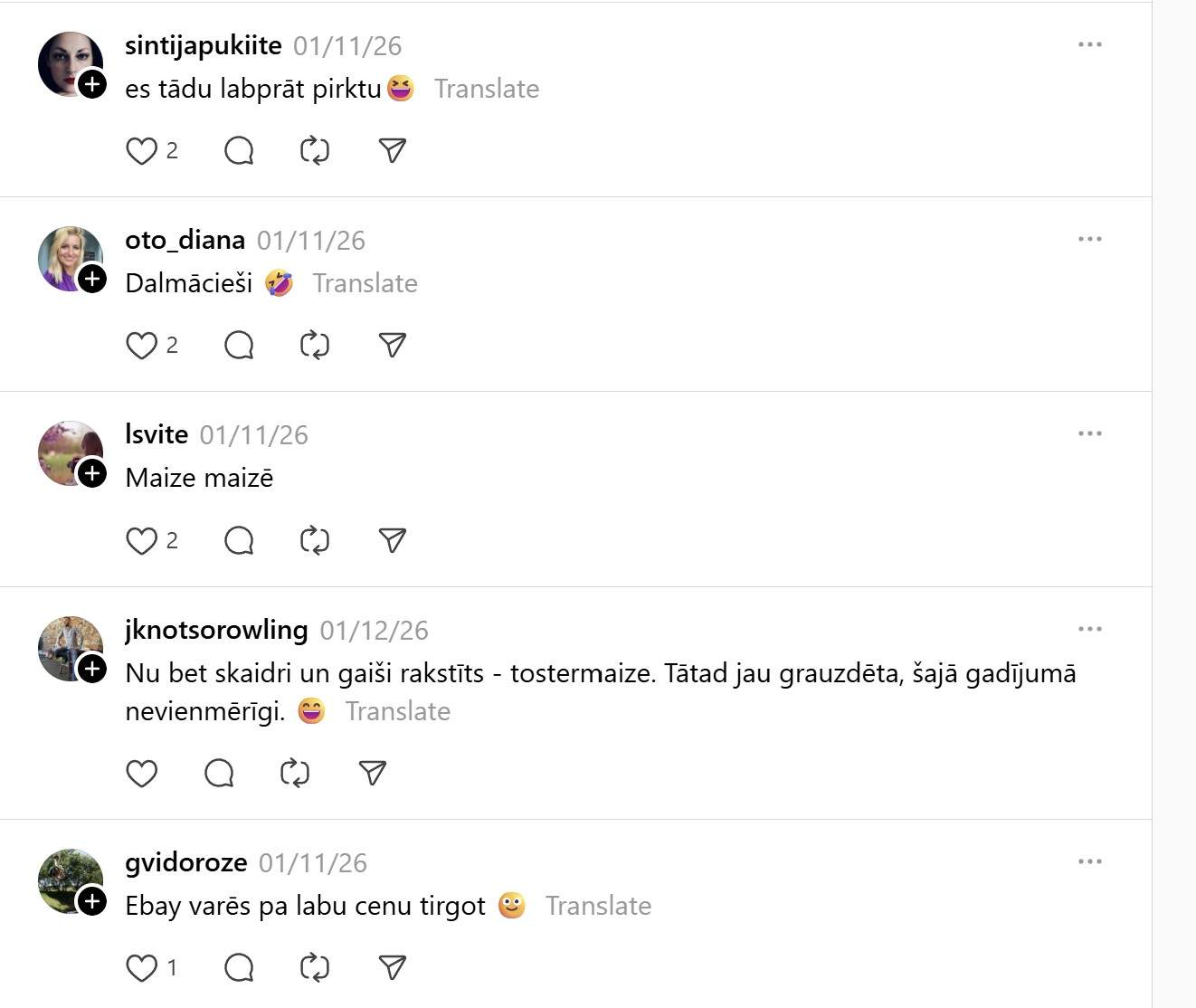Share jknotsorowling's comment via paper plane icon
This screenshot has height=1008, width=1196.
pyautogui.click(x=373, y=773)
